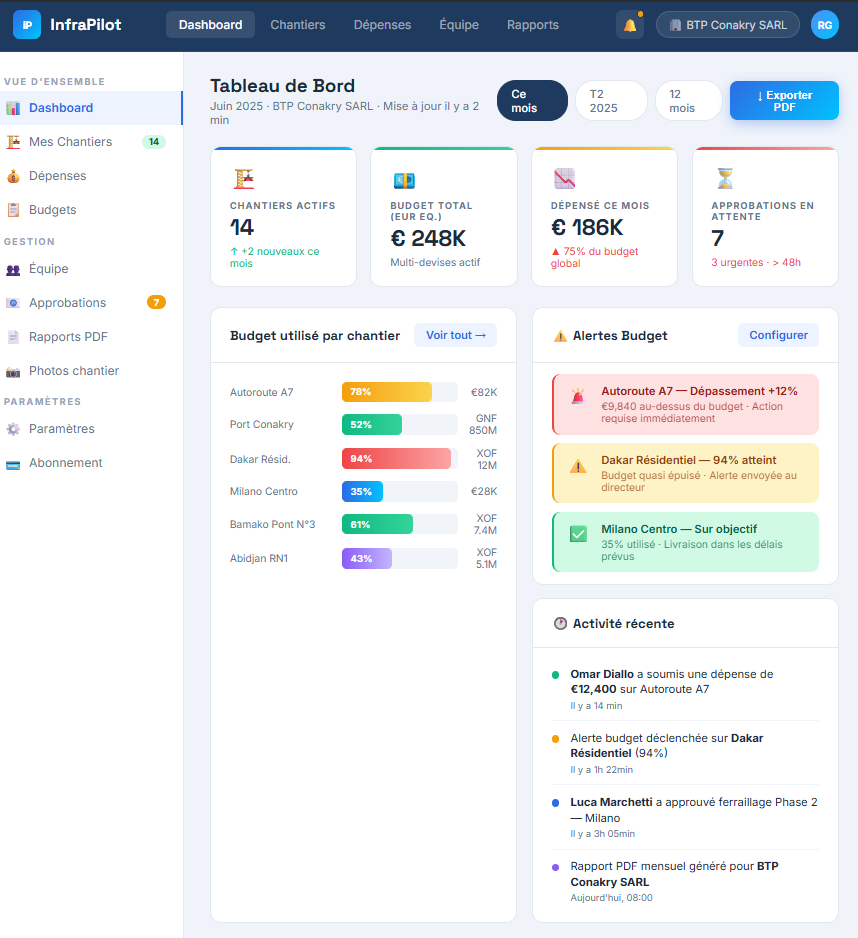Click the Luca Marchetti approval activity entry
This screenshot has height=938, width=858.
pos(685,817)
